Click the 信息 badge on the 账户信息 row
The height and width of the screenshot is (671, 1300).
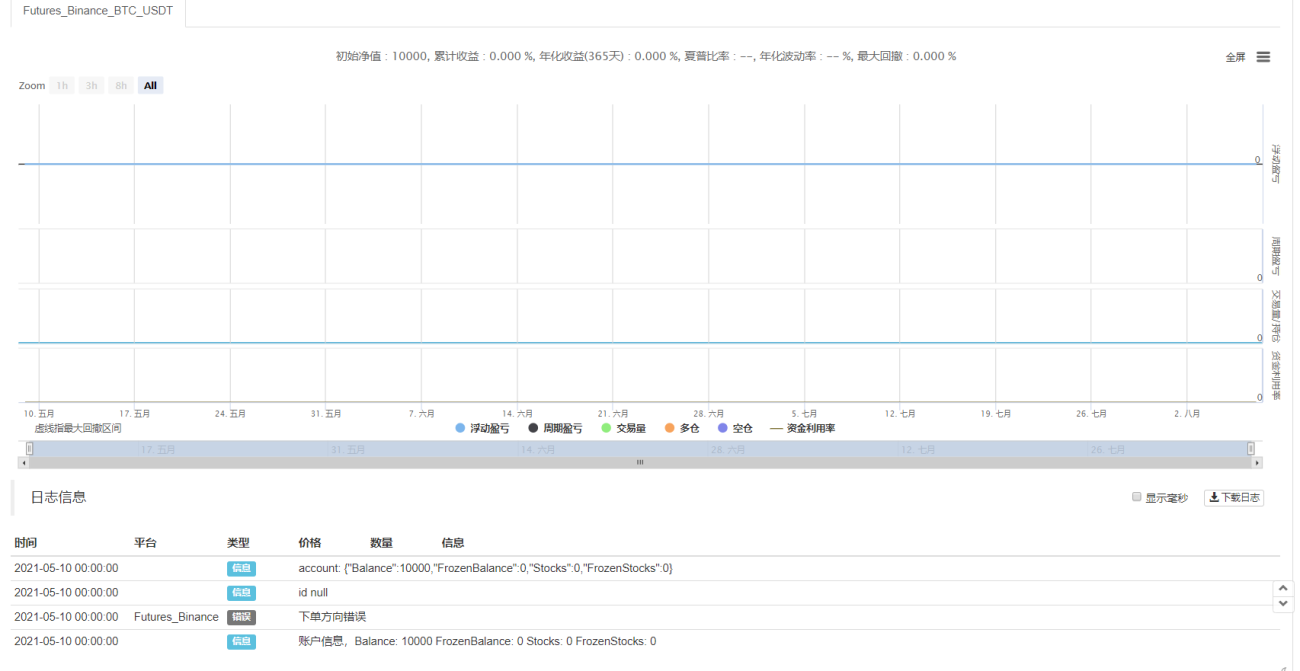[241, 641]
